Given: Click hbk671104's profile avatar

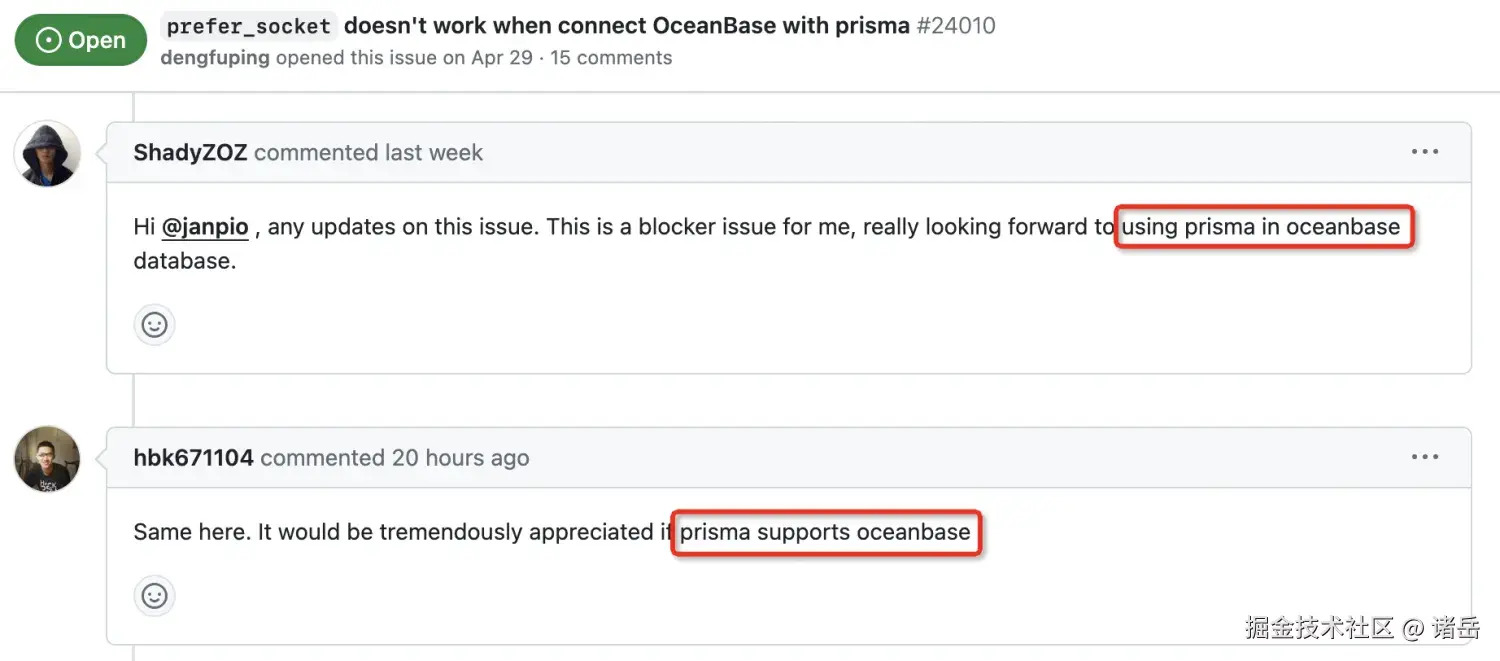Looking at the screenshot, I should point(47,459).
